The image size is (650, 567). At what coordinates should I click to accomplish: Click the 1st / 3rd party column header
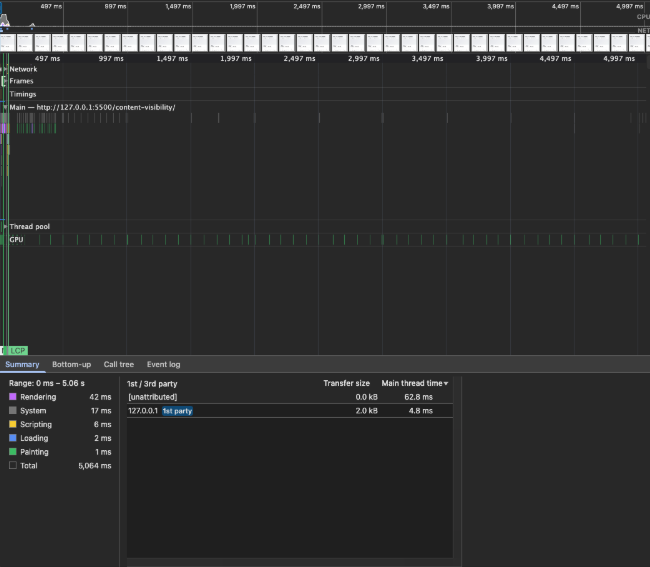[x=152, y=384]
